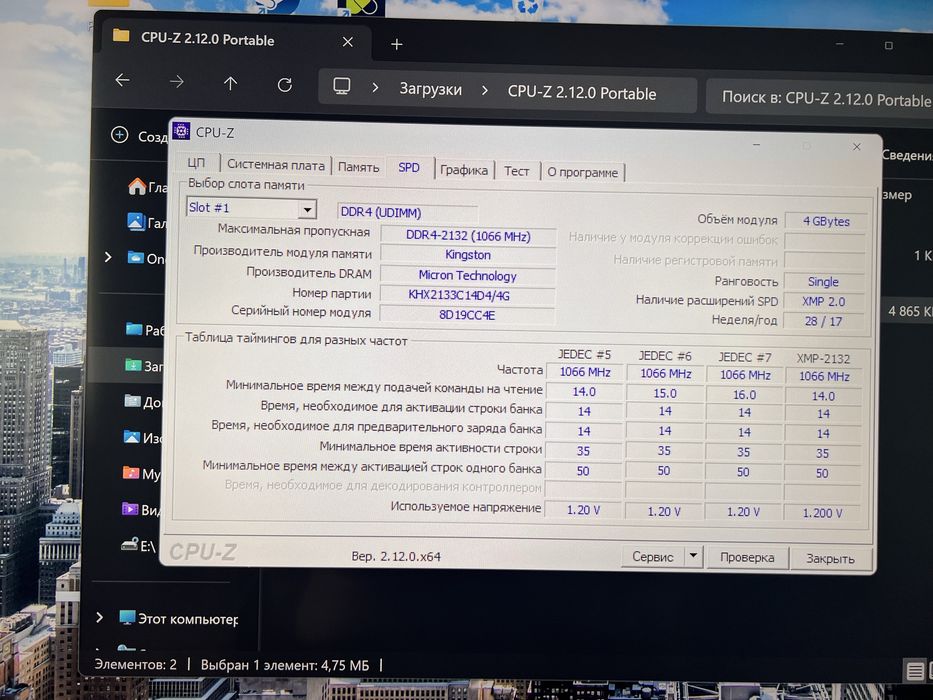Image resolution: width=933 pixels, height=700 pixels.
Task: Go up one folder level
Action: [x=230, y=83]
